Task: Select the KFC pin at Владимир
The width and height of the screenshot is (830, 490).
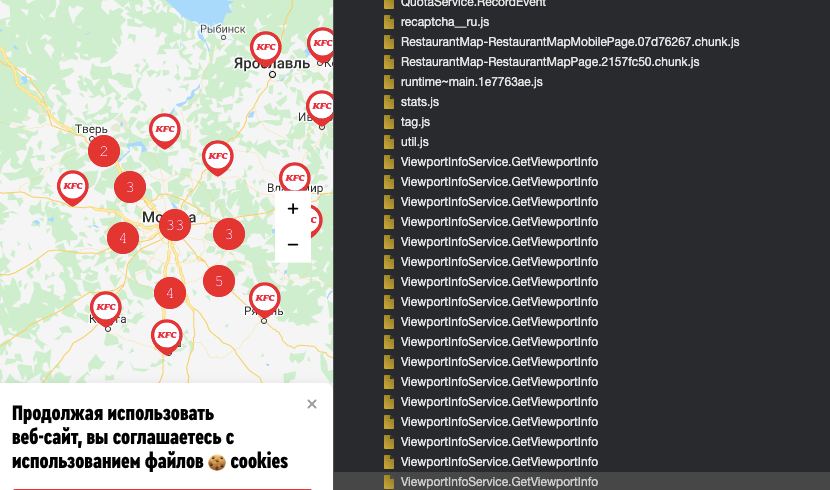Action: click(295, 179)
